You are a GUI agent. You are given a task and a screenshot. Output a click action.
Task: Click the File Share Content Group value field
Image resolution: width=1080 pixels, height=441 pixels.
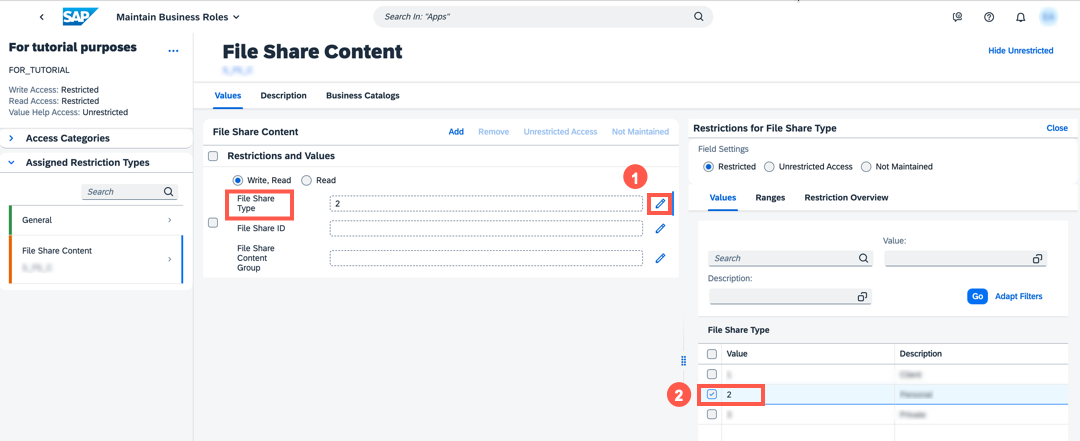[486, 258]
